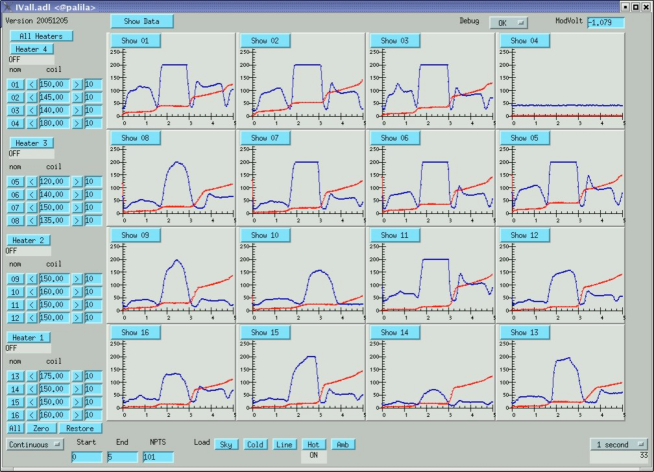Click the decrease arrow for coil 01
Screen dimensions: 654x472
[x=30, y=85]
